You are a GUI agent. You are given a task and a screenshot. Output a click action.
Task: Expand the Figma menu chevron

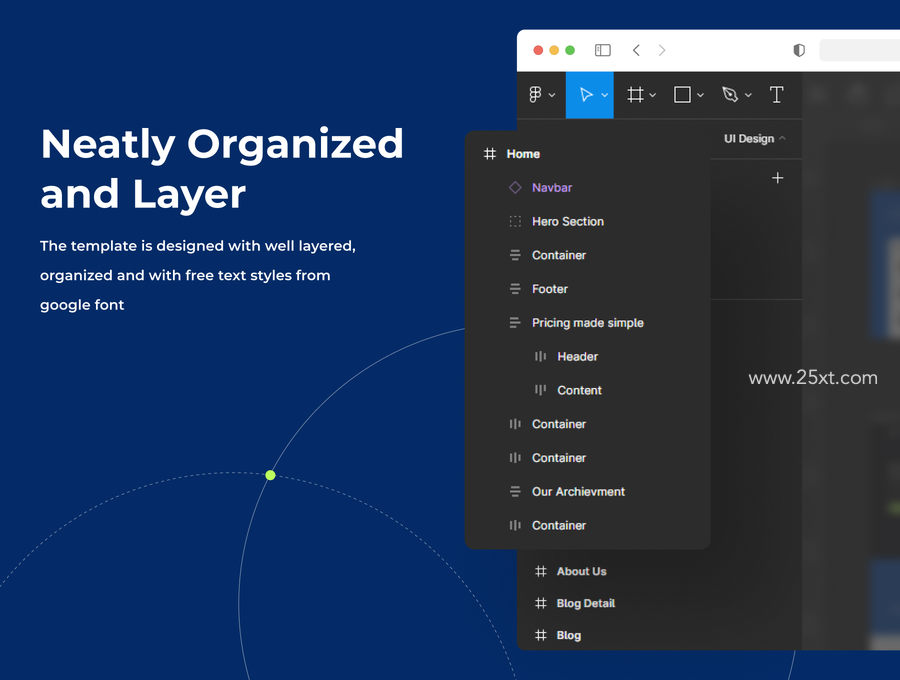click(x=552, y=95)
